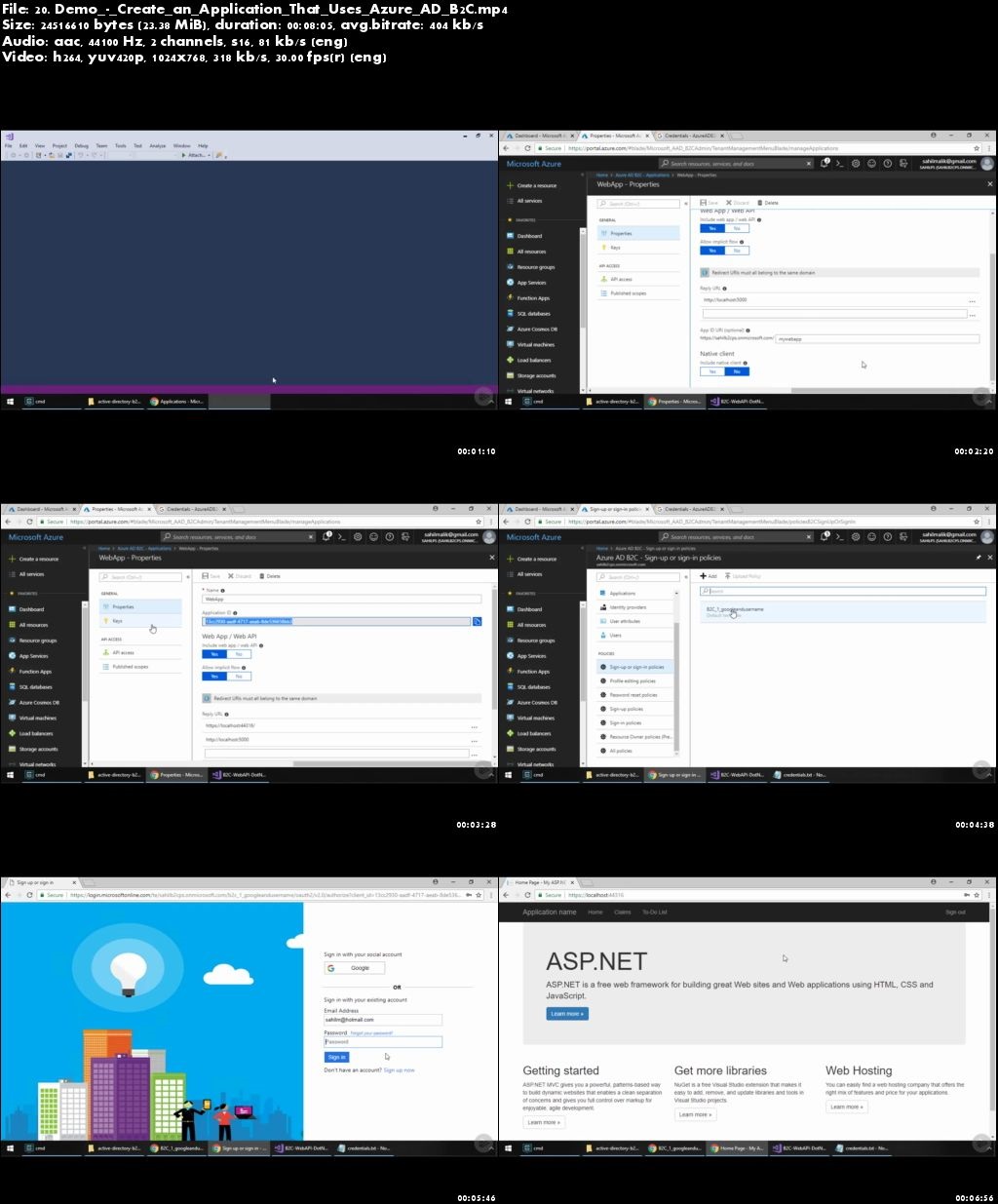Open portal settings gear in 00:02:20 frame
998x1204 pixels.
[x=856, y=163]
